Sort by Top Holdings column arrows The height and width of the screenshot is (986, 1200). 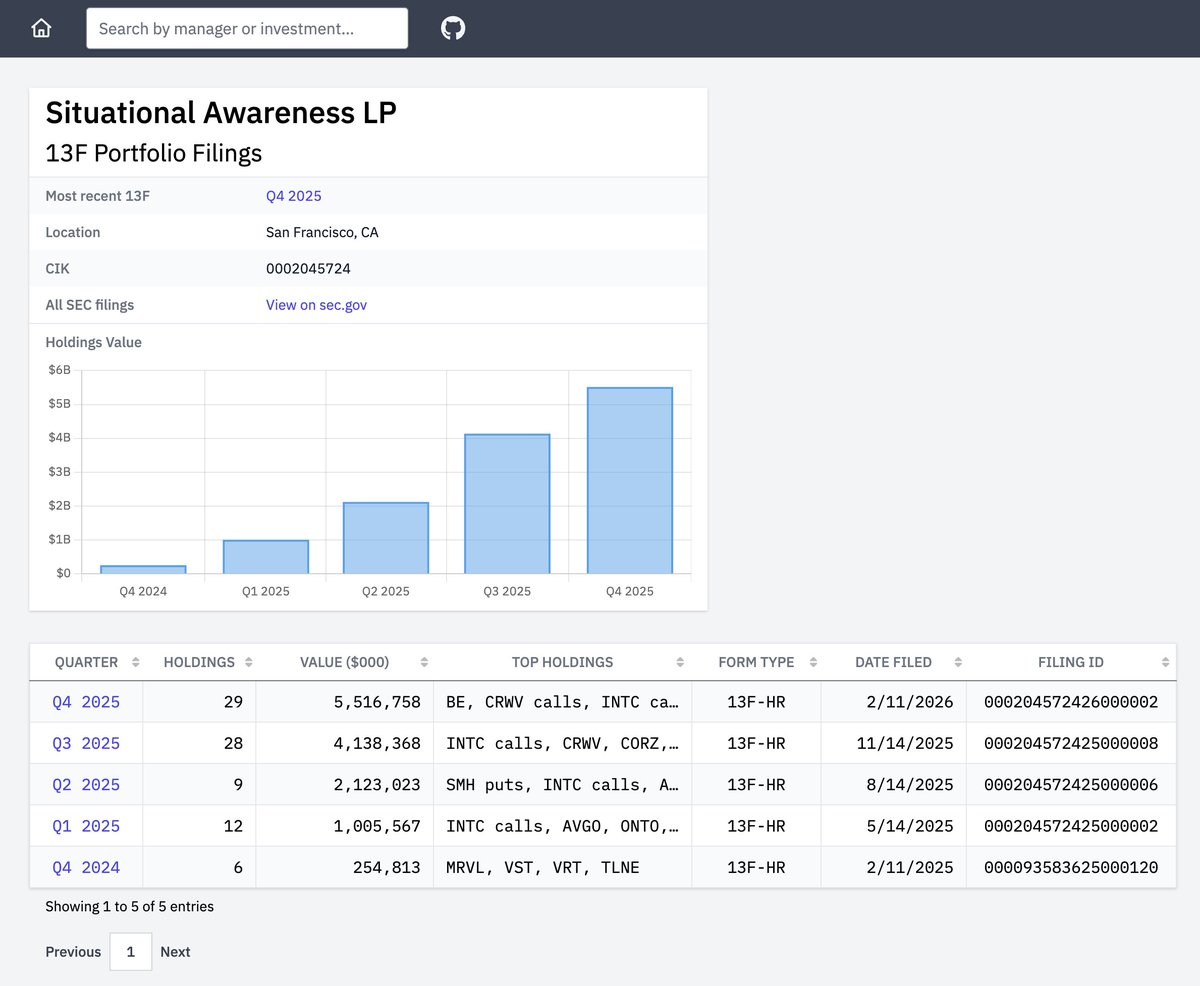click(680, 662)
